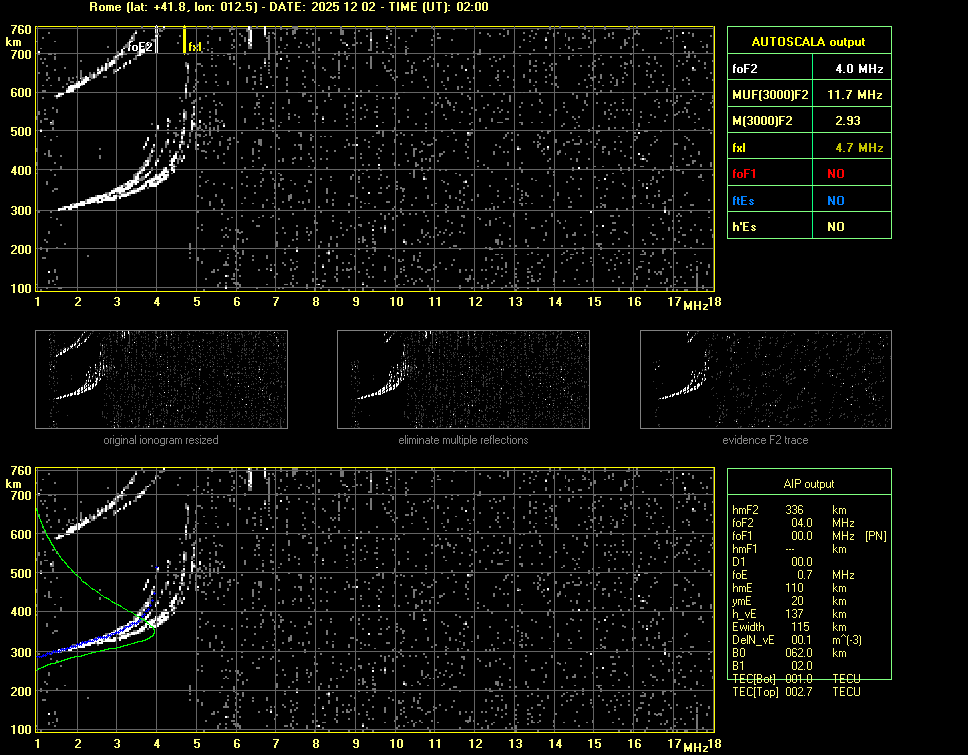
Task: Click the [PN] tag beside foF1
Action: coord(875,536)
